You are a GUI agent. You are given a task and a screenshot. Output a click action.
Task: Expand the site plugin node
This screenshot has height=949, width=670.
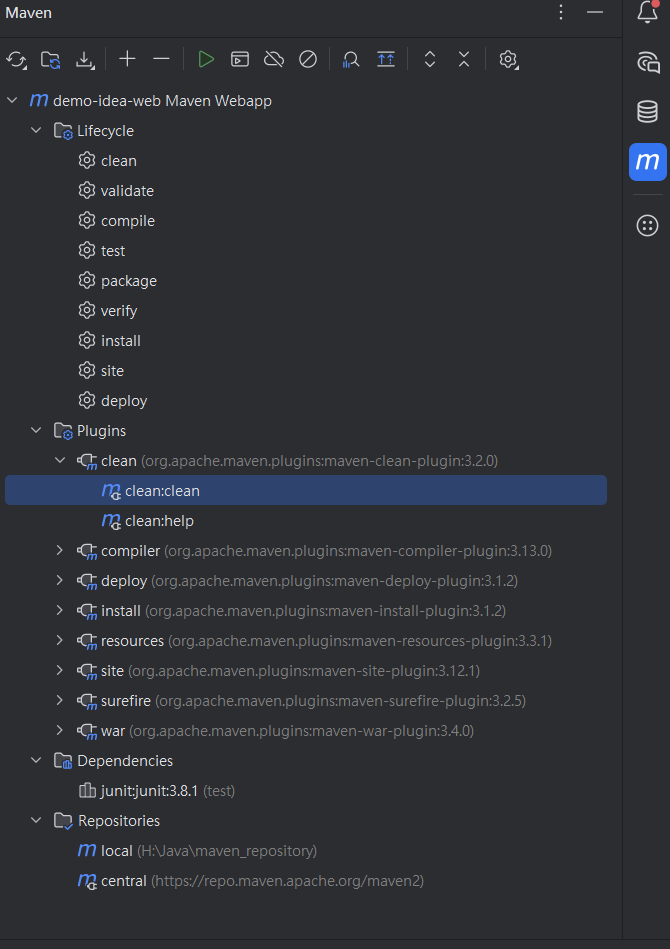[x=59, y=671]
